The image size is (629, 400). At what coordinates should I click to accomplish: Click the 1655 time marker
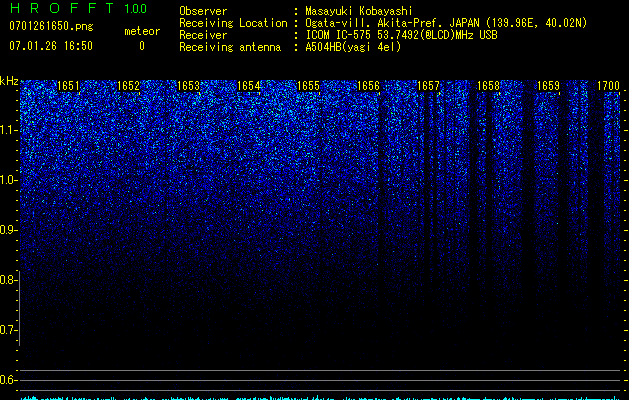[308, 86]
